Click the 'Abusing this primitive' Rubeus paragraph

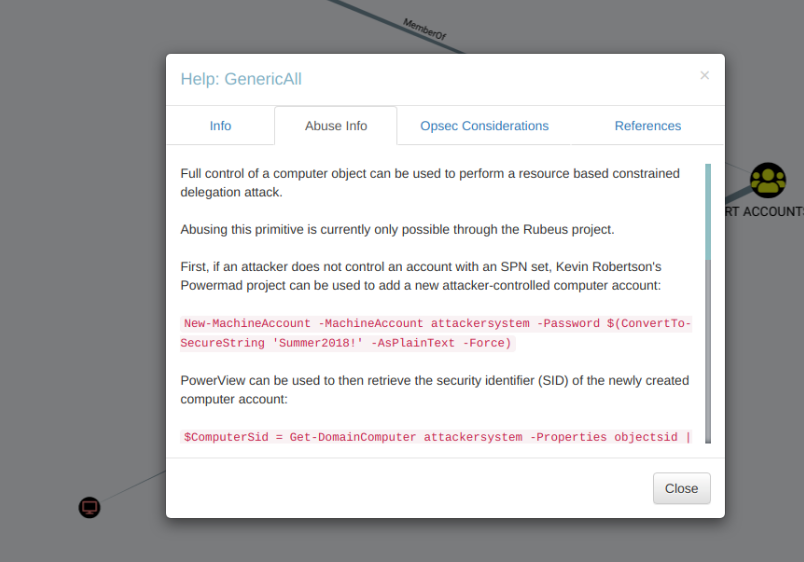pyautogui.click(x=397, y=229)
